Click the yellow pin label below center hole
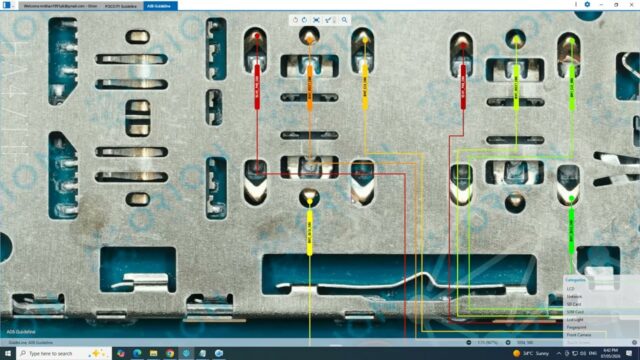The height and width of the screenshot is (360, 640). [x=310, y=233]
